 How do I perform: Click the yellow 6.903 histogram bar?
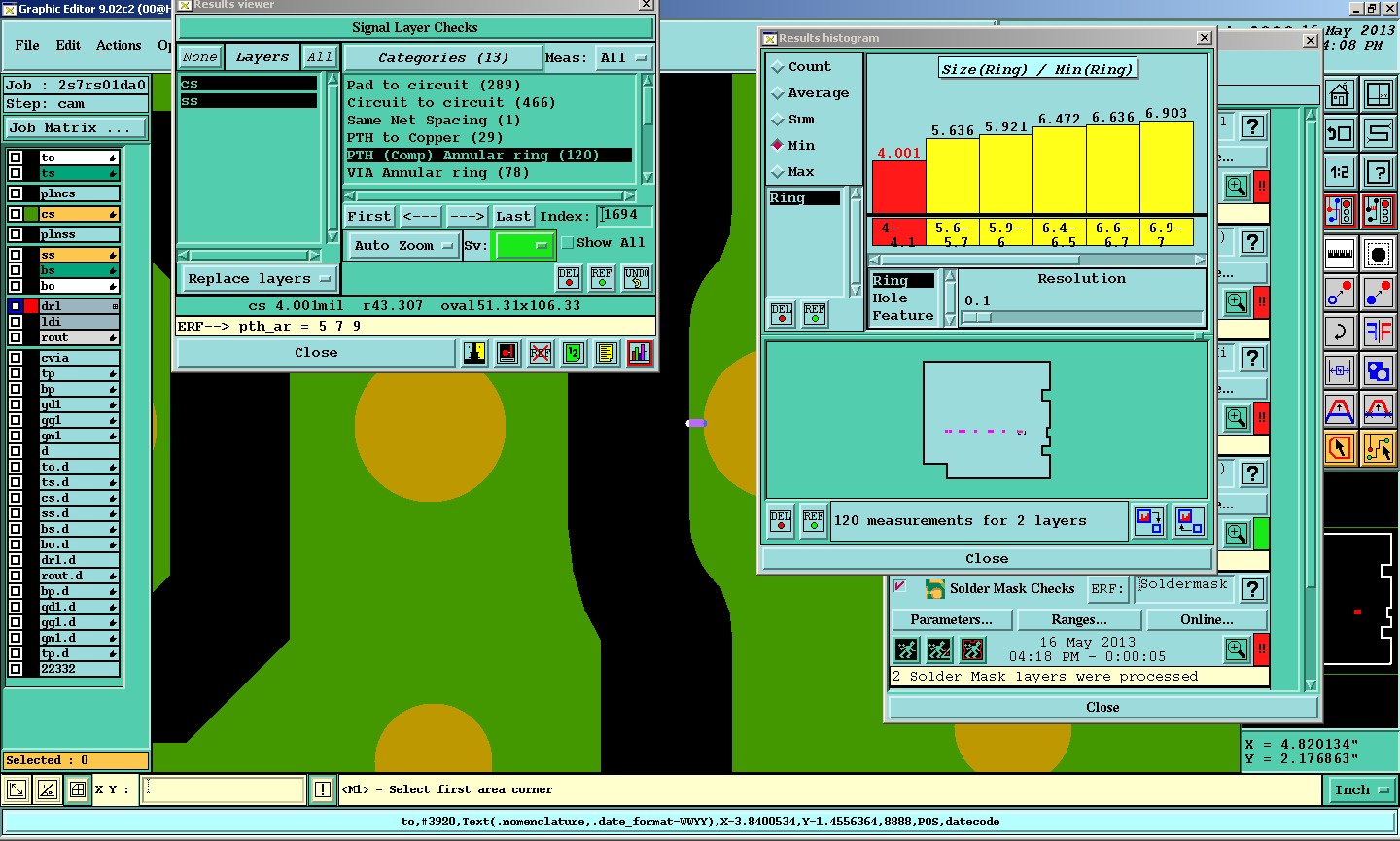click(x=1166, y=167)
